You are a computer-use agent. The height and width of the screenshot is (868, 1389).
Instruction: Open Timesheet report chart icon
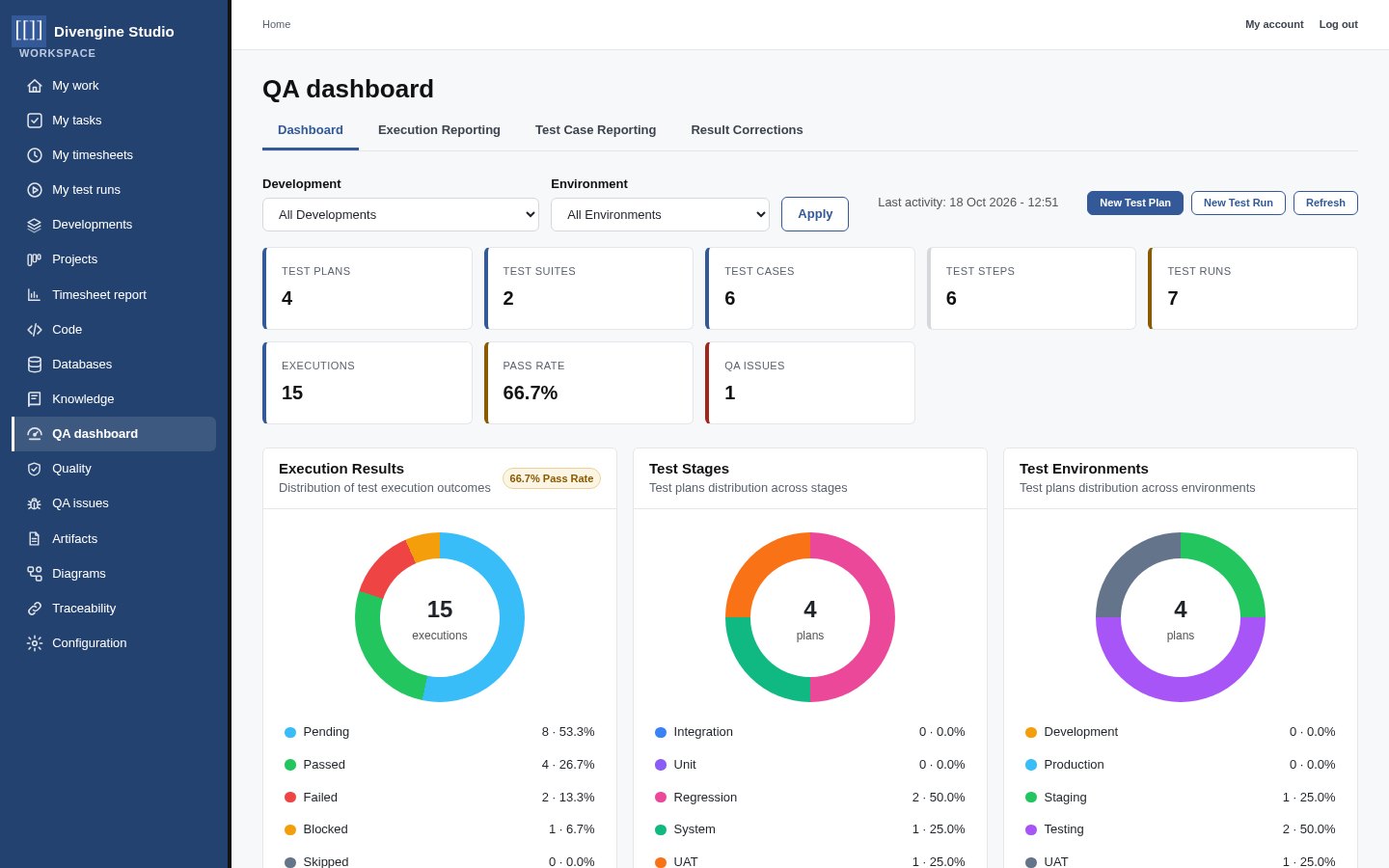35,295
